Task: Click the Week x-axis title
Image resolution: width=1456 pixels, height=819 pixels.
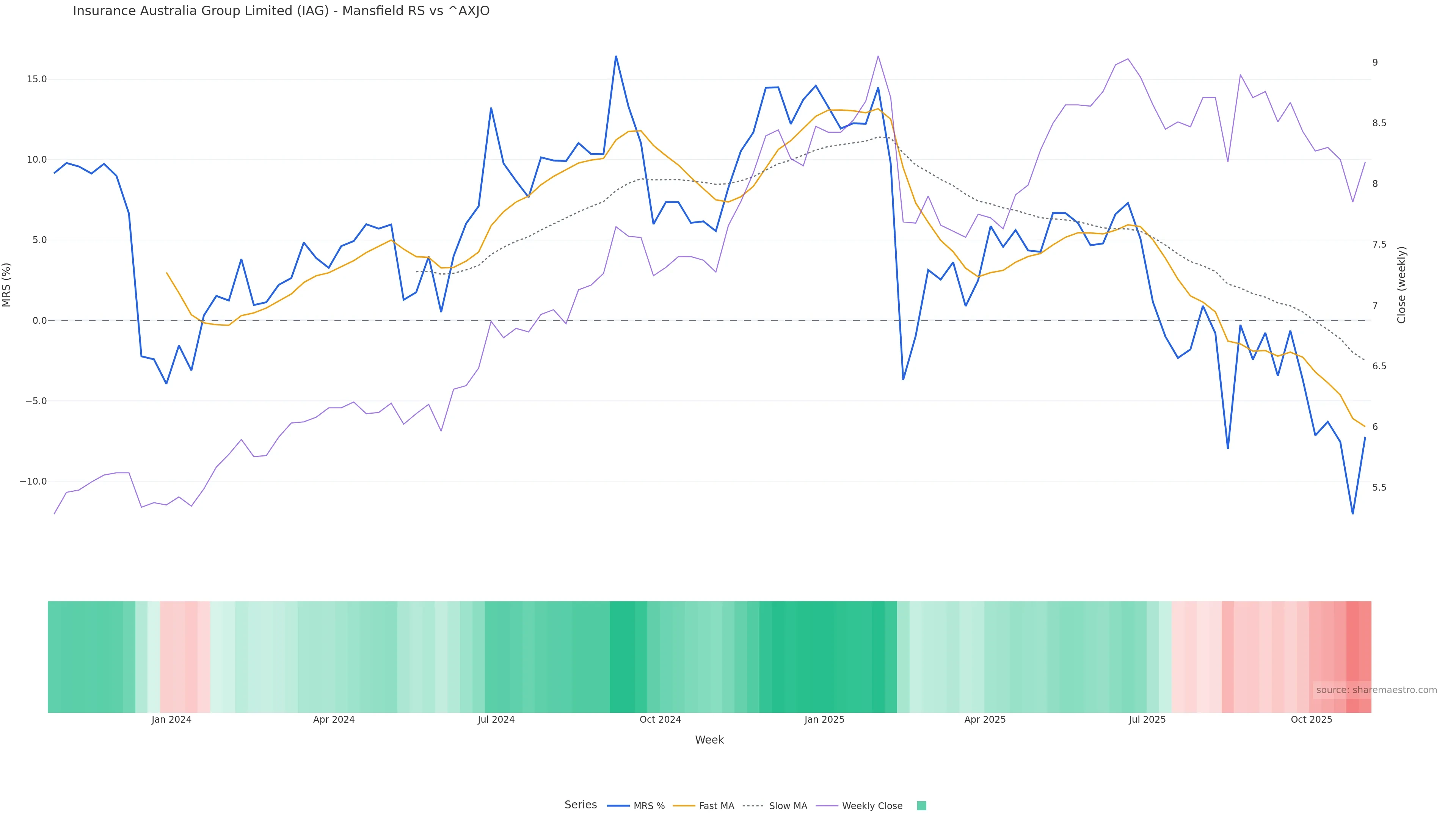Action: click(709, 740)
